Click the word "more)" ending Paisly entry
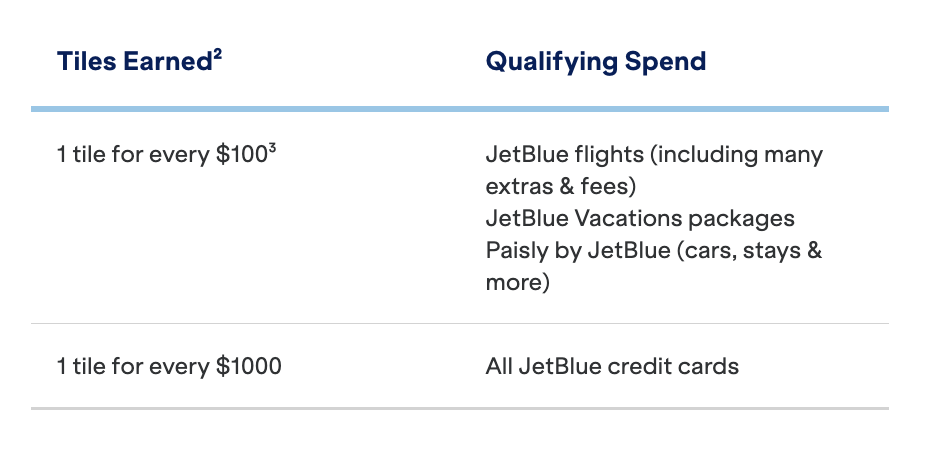This screenshot has width=928, height=452. (x=518, y=282)
